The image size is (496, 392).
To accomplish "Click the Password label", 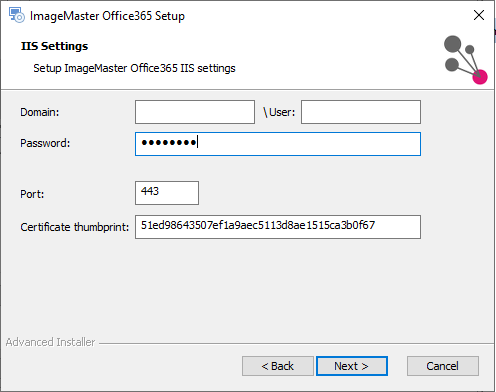I will 45,143.
